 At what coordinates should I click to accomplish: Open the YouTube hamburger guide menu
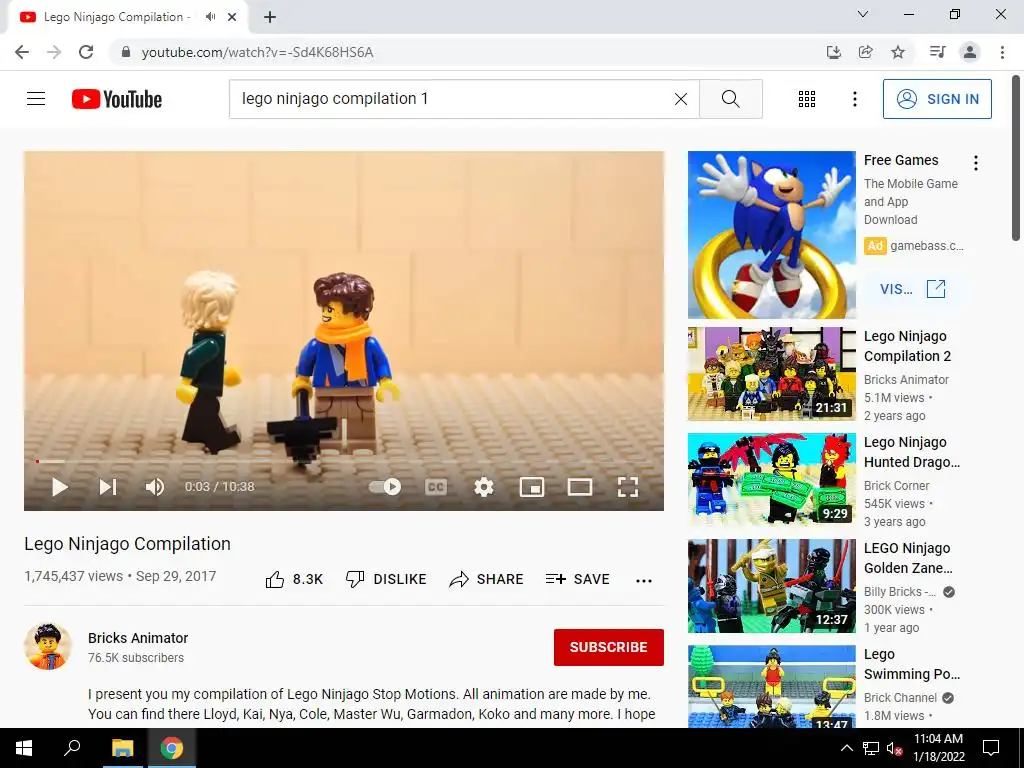[36, 99]
